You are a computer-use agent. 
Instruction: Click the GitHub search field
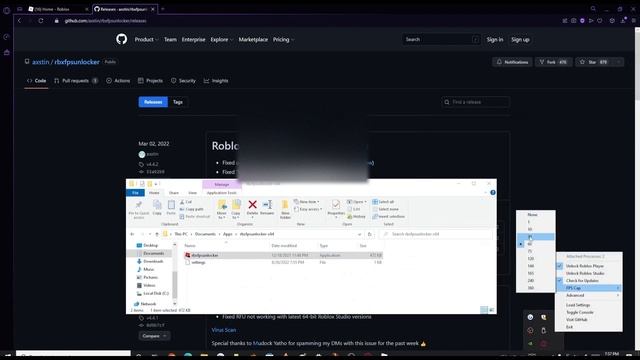(x=441, y=40)
